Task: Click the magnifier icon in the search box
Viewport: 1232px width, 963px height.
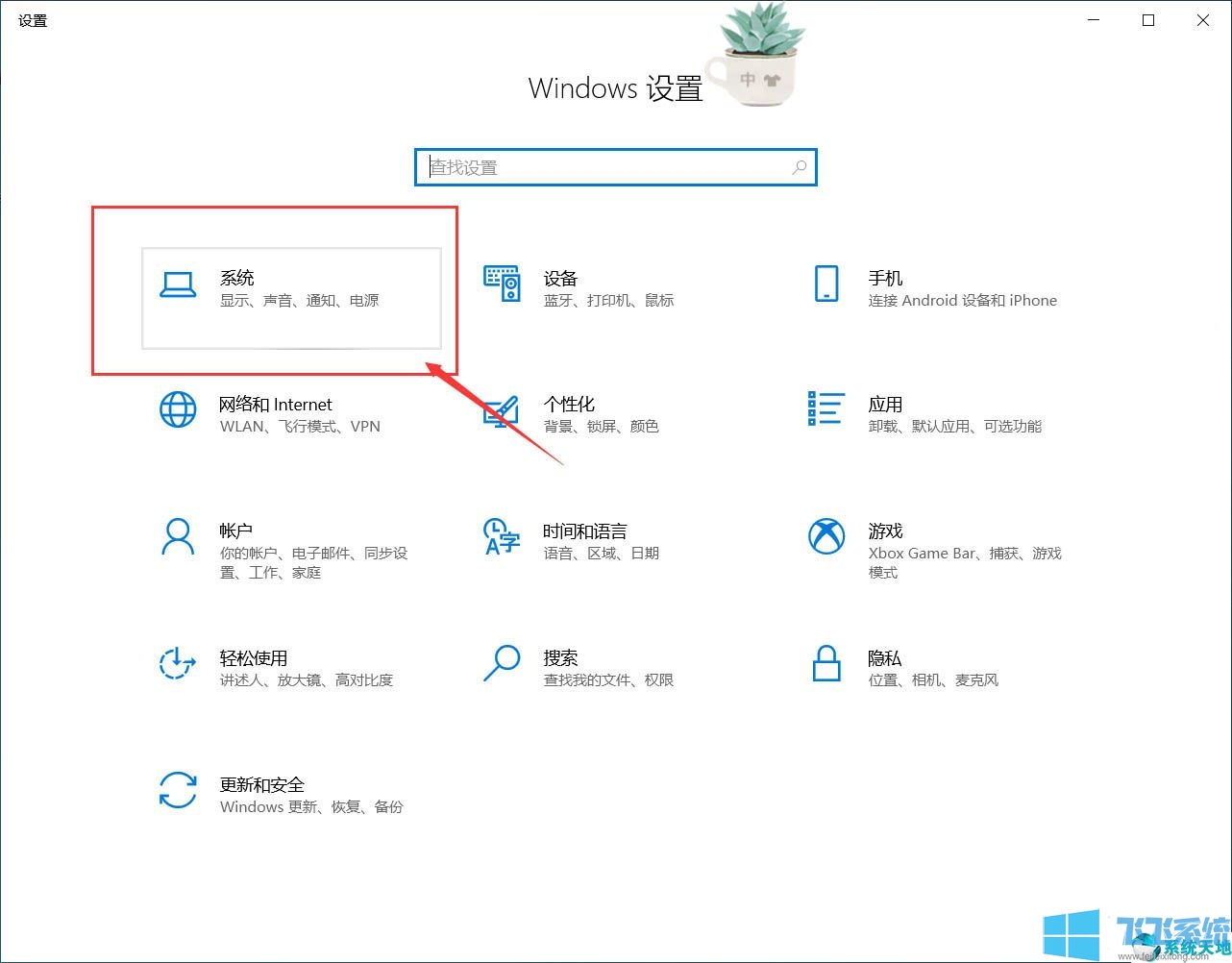Action: [800, 167]
